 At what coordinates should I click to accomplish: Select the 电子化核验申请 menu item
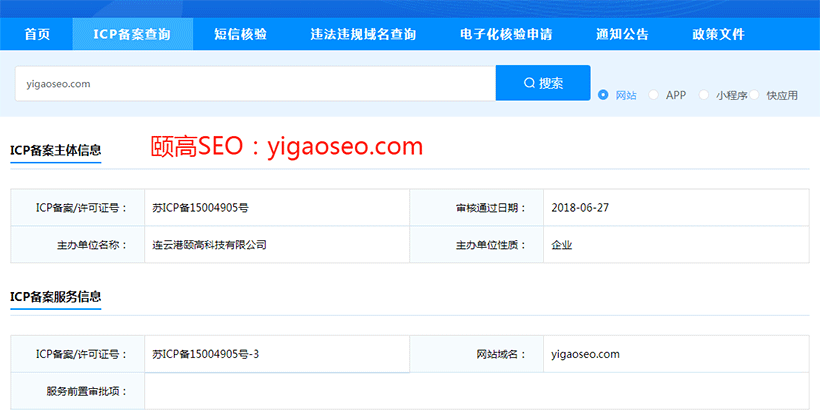point(506,34)
